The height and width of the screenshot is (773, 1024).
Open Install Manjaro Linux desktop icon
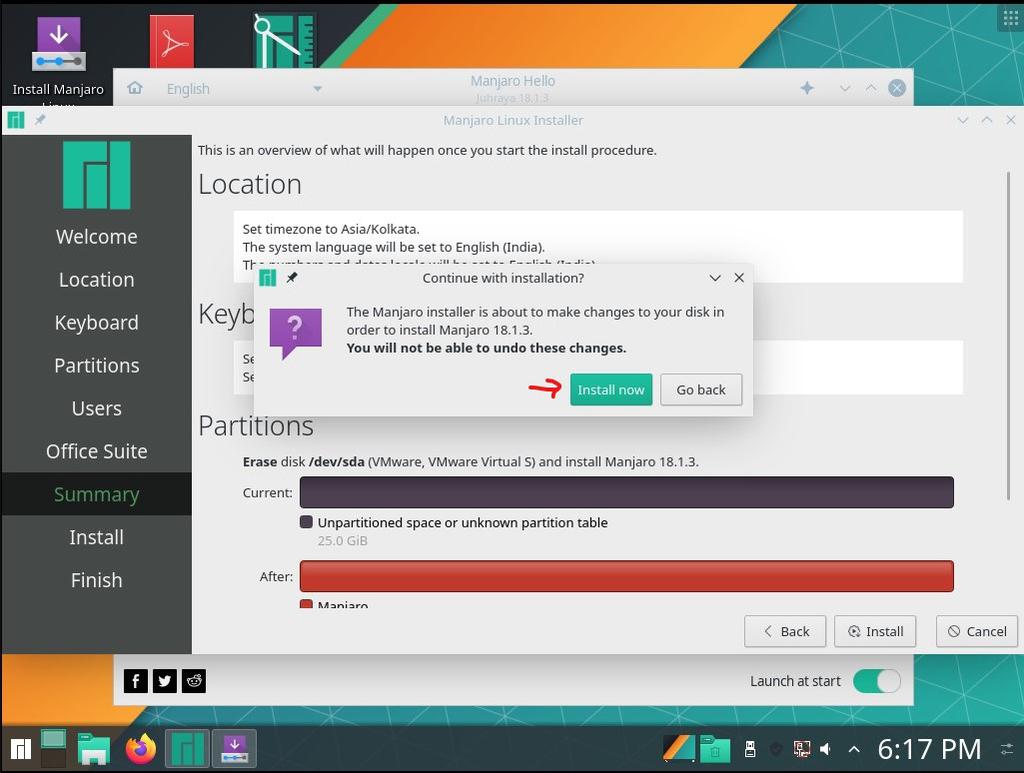(58, 60)
